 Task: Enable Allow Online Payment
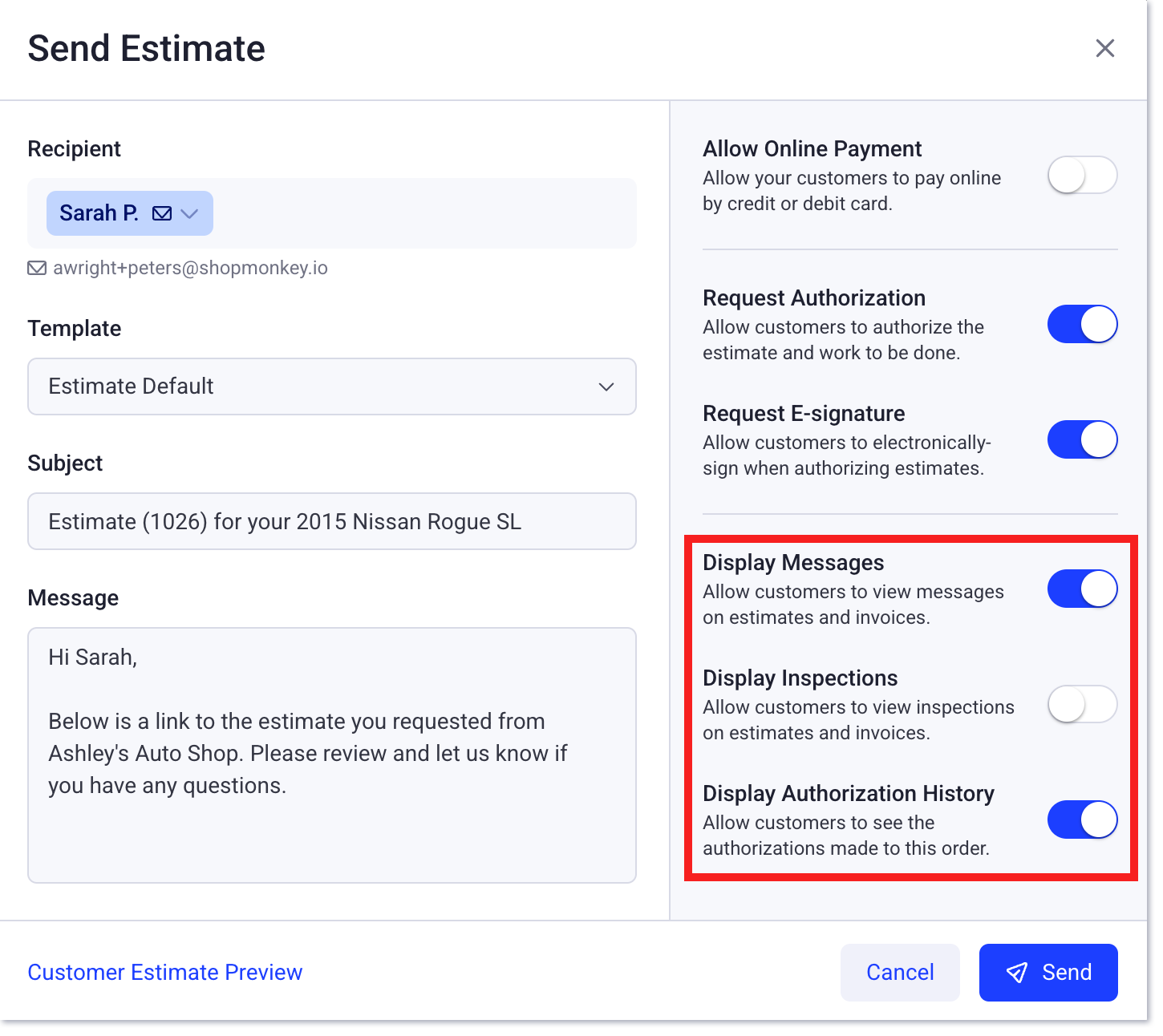[1082, 175]
